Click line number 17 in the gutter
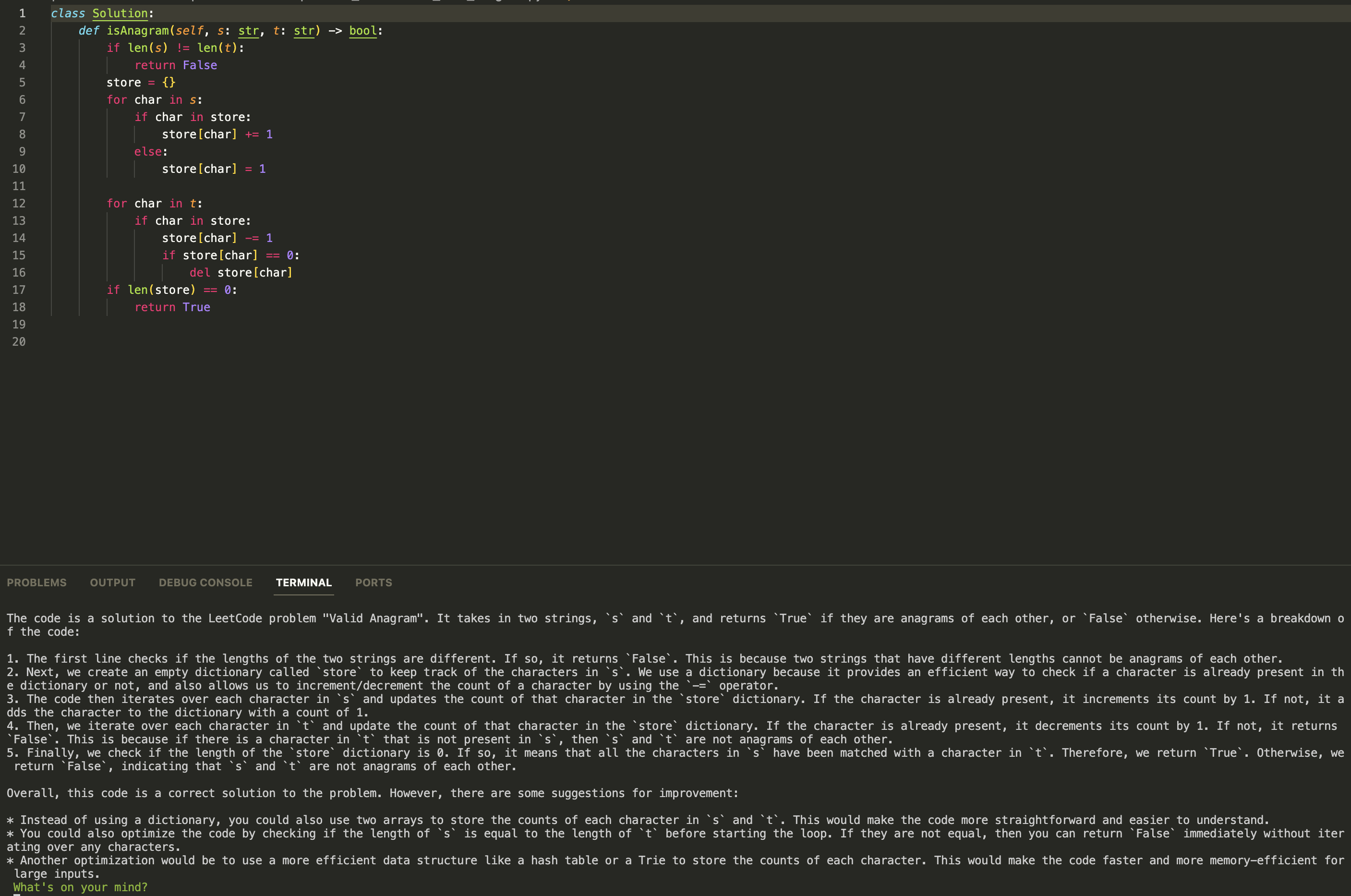This screenshot has width=1351, height=896. (x=19, y=290)
